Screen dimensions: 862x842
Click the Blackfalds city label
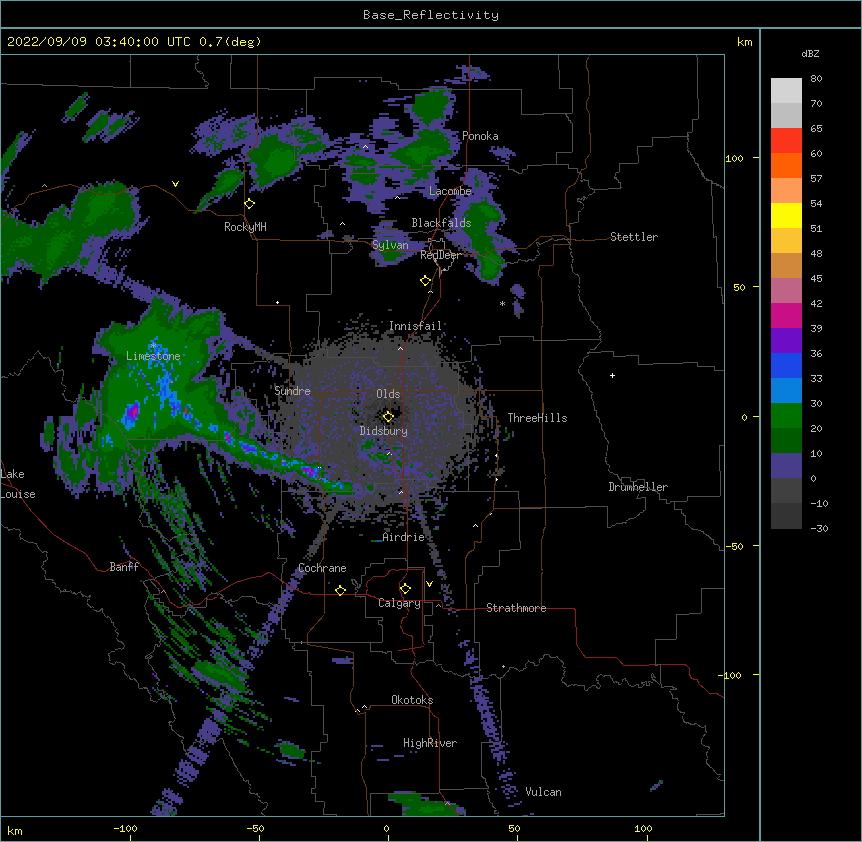(x=441, y=223)
